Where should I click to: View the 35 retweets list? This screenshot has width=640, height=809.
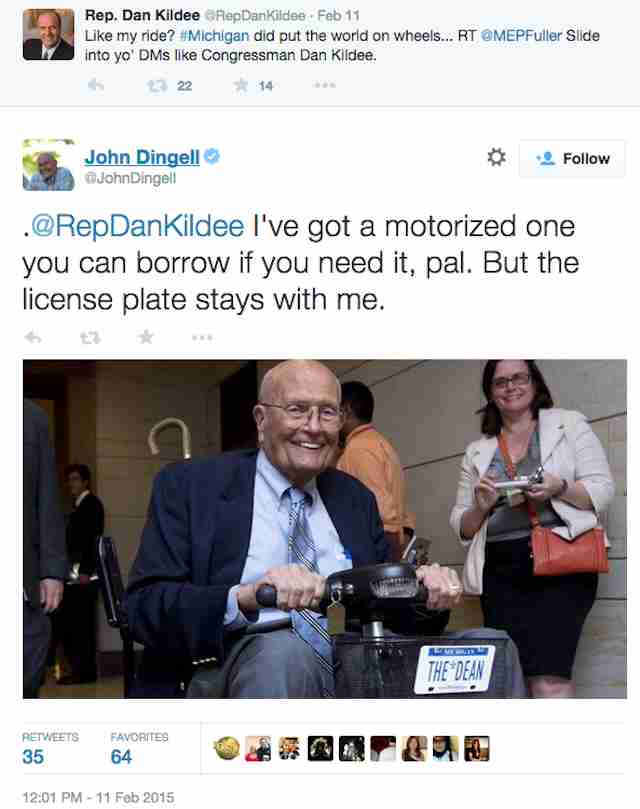(50, 748)
